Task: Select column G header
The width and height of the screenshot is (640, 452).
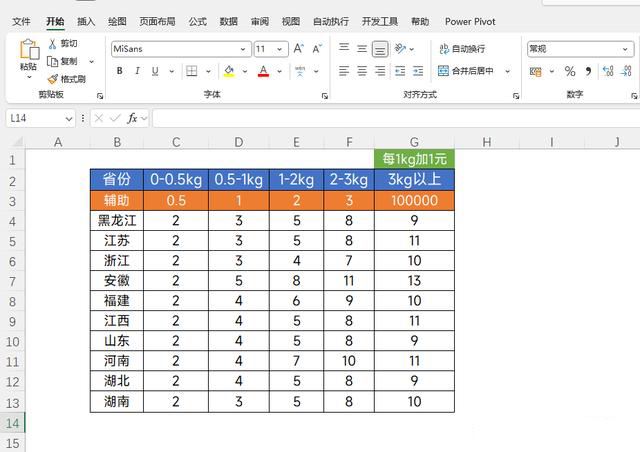Action: click(414, 142)
